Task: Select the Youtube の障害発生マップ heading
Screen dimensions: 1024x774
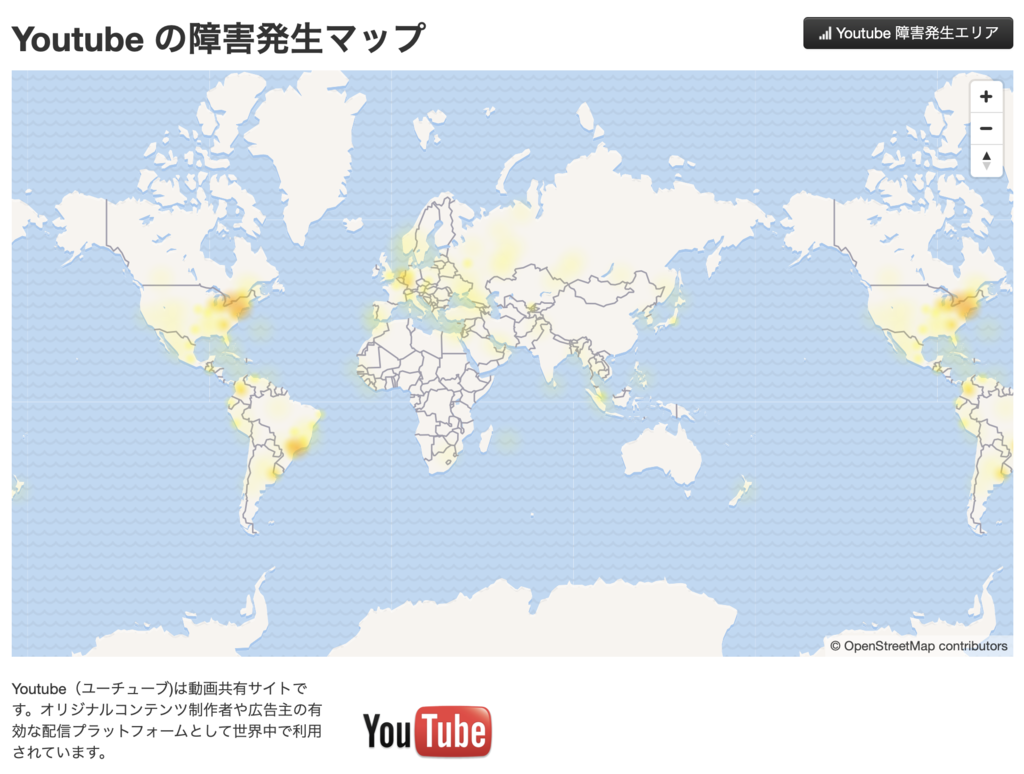Action: click(x=219, y=38)
